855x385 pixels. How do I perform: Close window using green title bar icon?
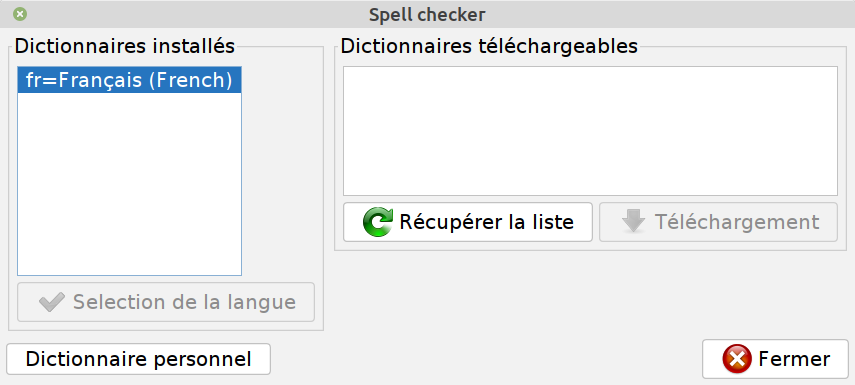pyautogui.click(x=20, y=14)
